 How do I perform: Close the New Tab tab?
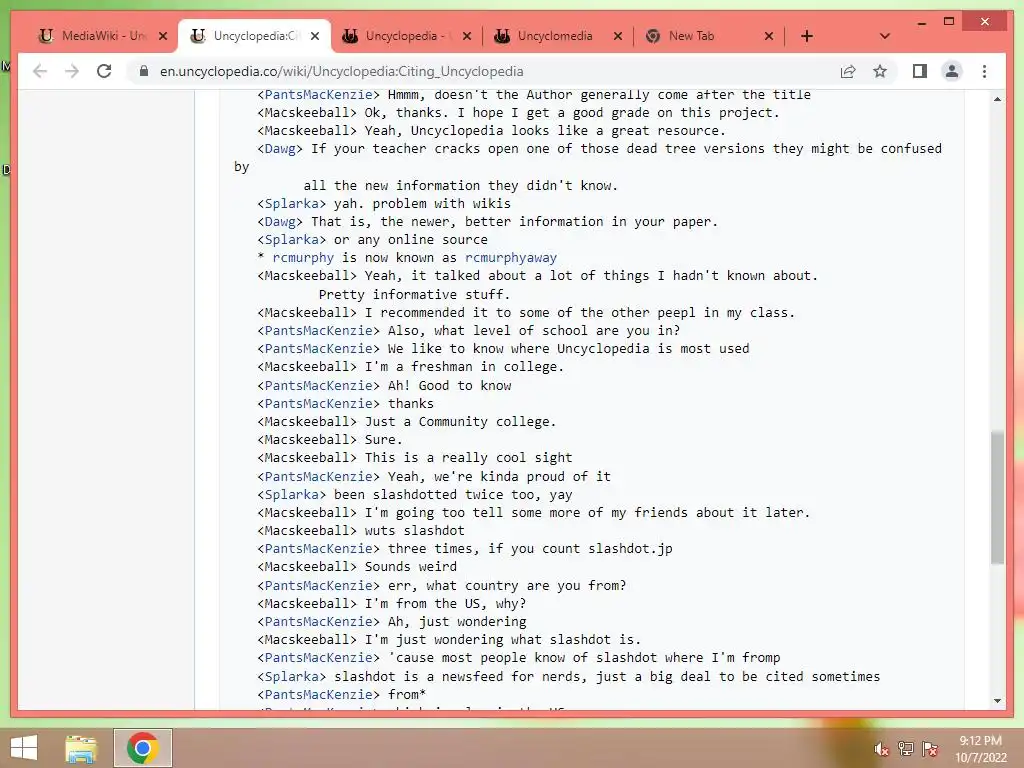(x=769, y=36)
